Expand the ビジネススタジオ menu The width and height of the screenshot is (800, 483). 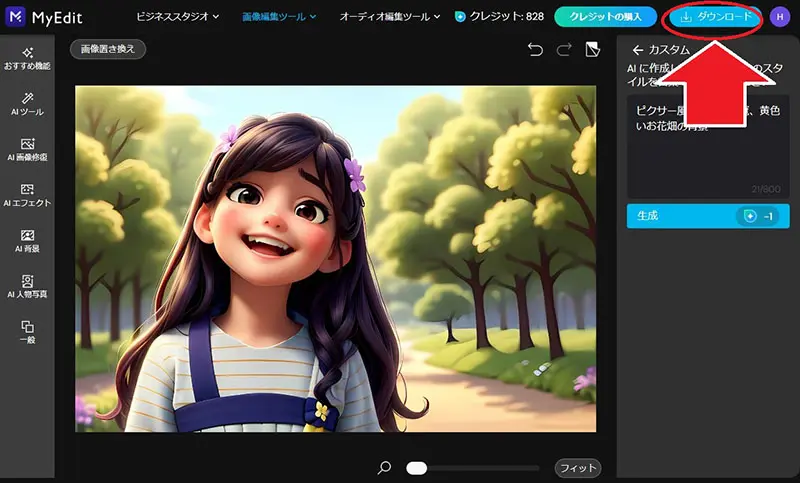click(x=178, y=17)
